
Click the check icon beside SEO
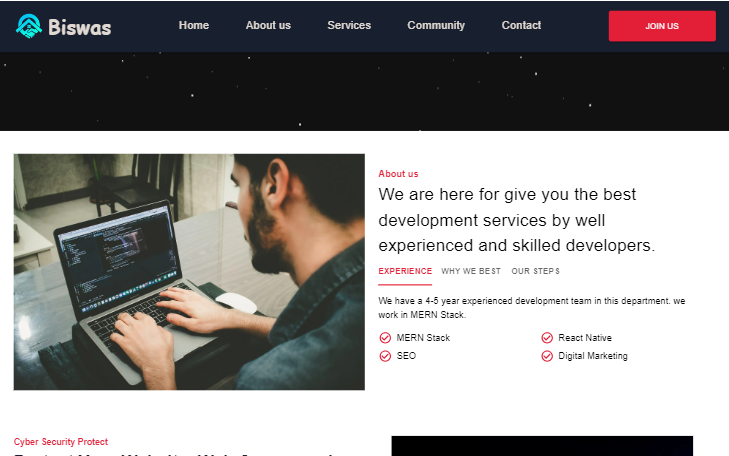(x=385, y=356)
